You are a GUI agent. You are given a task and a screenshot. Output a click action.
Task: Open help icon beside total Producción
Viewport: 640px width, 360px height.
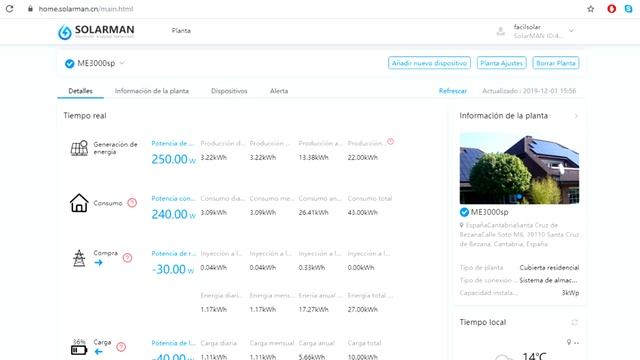tap(390, 142)
